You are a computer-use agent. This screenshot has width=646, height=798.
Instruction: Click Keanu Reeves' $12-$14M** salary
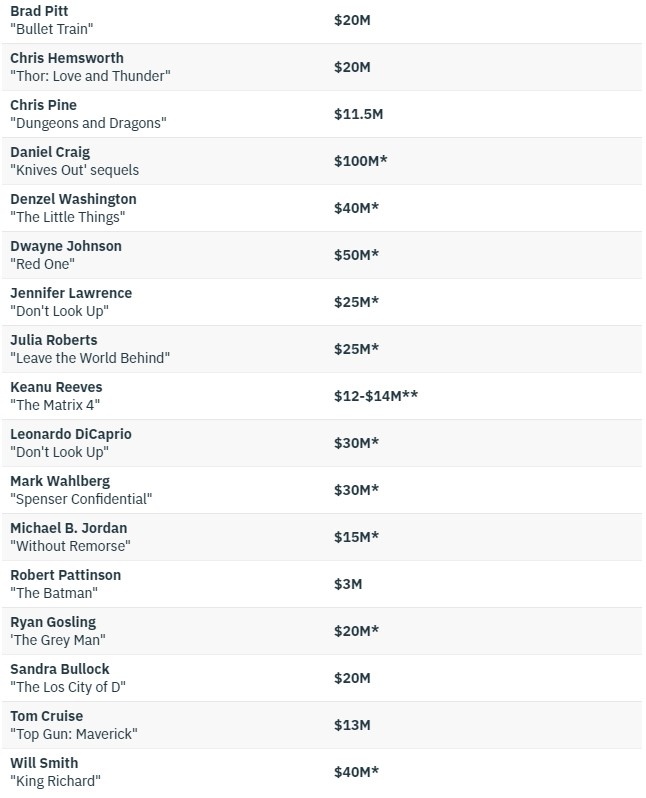click(x=376, y=396)
